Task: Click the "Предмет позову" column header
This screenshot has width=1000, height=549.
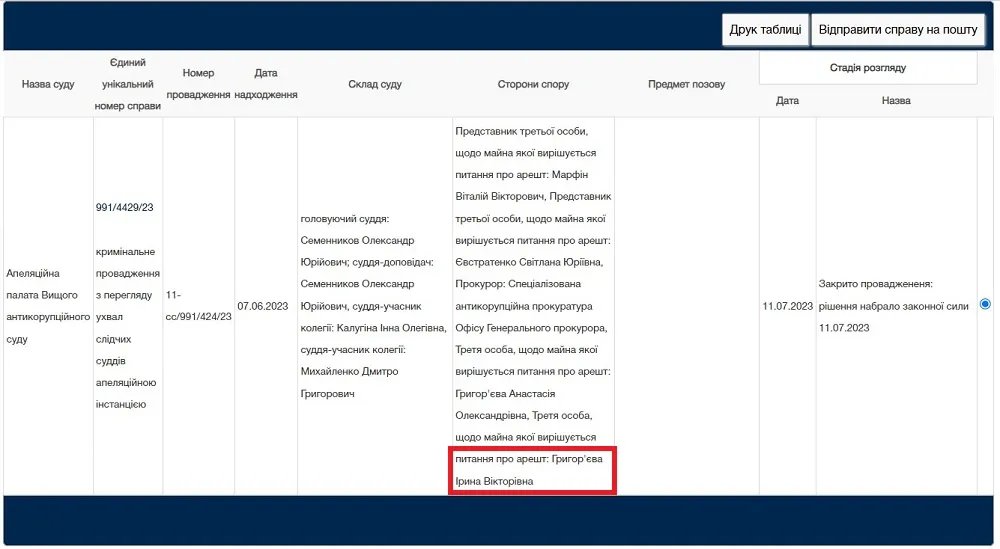Action: [x=686, y=84]
